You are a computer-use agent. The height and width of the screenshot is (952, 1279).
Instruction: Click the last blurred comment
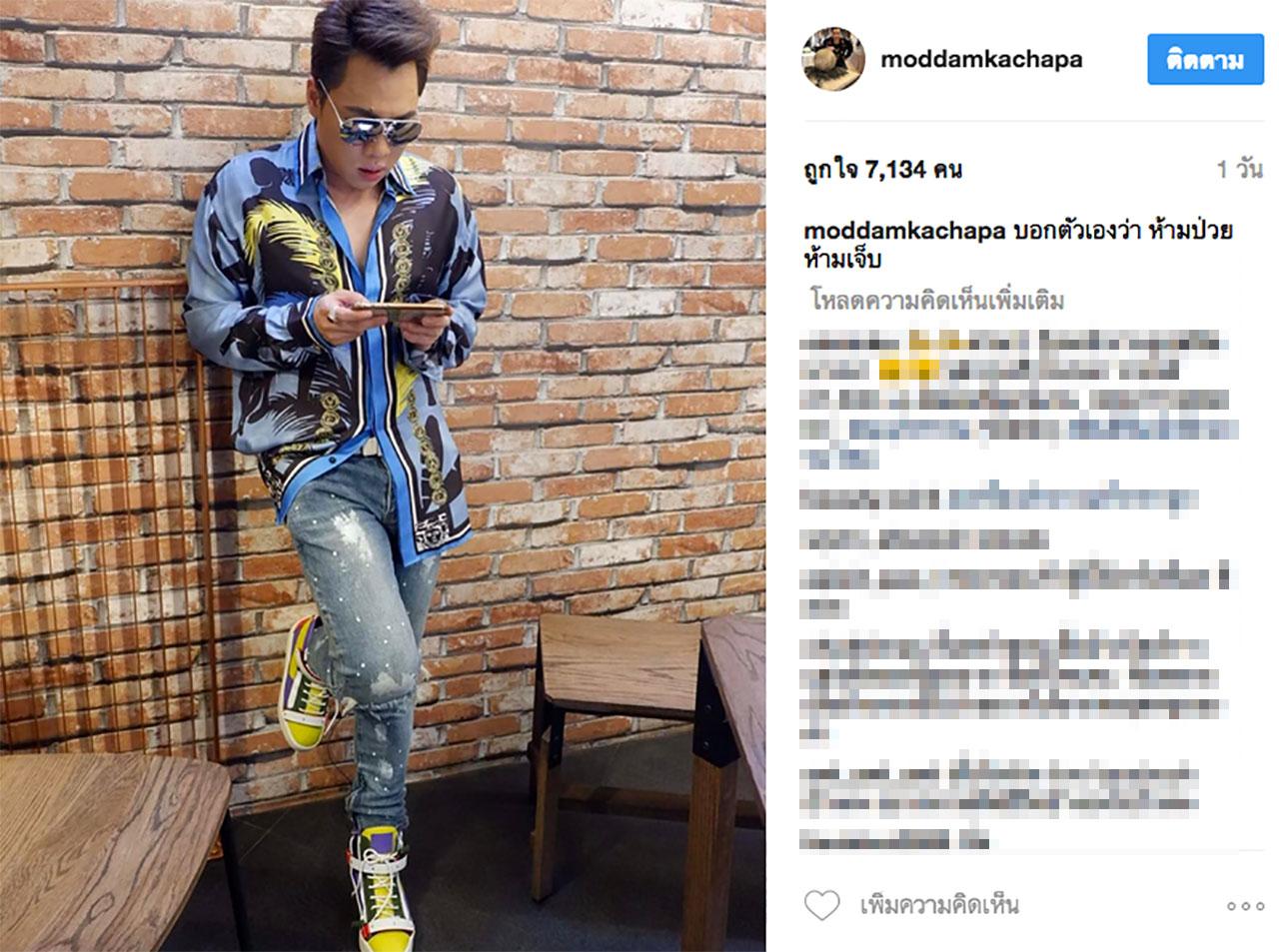[x=999, y=805]
